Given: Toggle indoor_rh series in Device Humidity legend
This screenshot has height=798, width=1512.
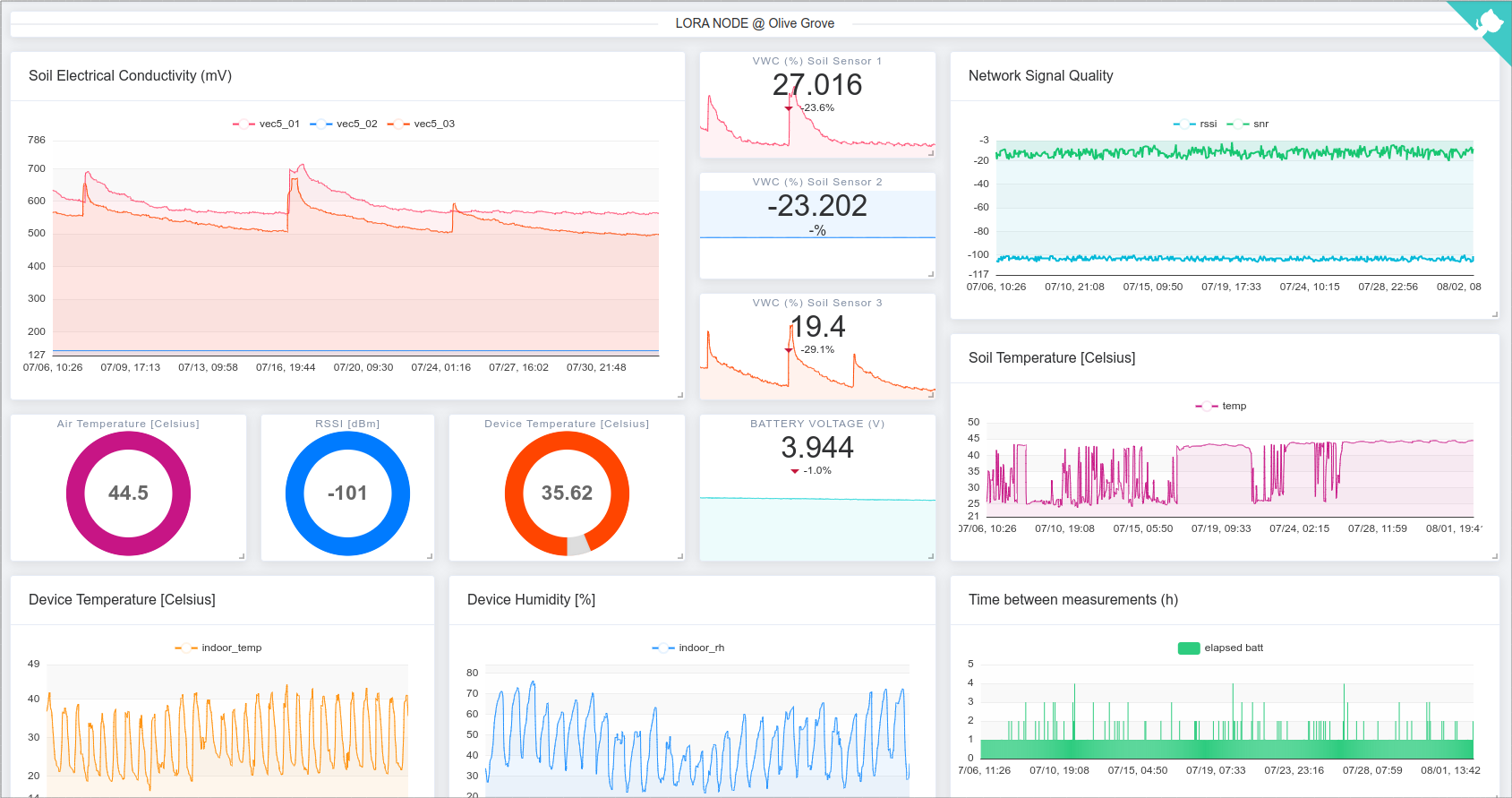Looking at the screenshot, I should point(688,648).
